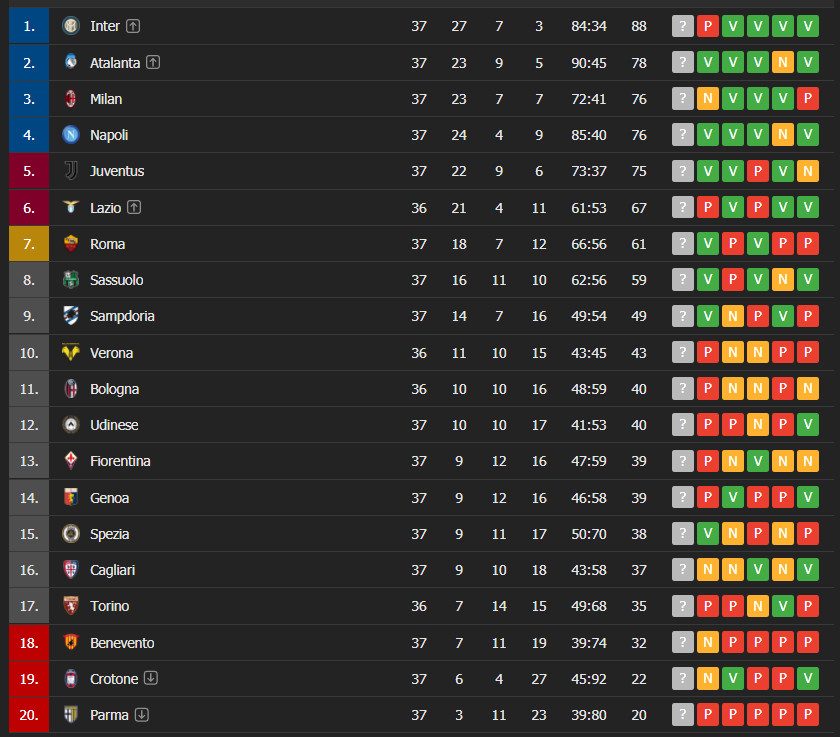Click the up-arrow icon next to Lazio
This screenshot has height=737, width=840.
tap(134, 208)
